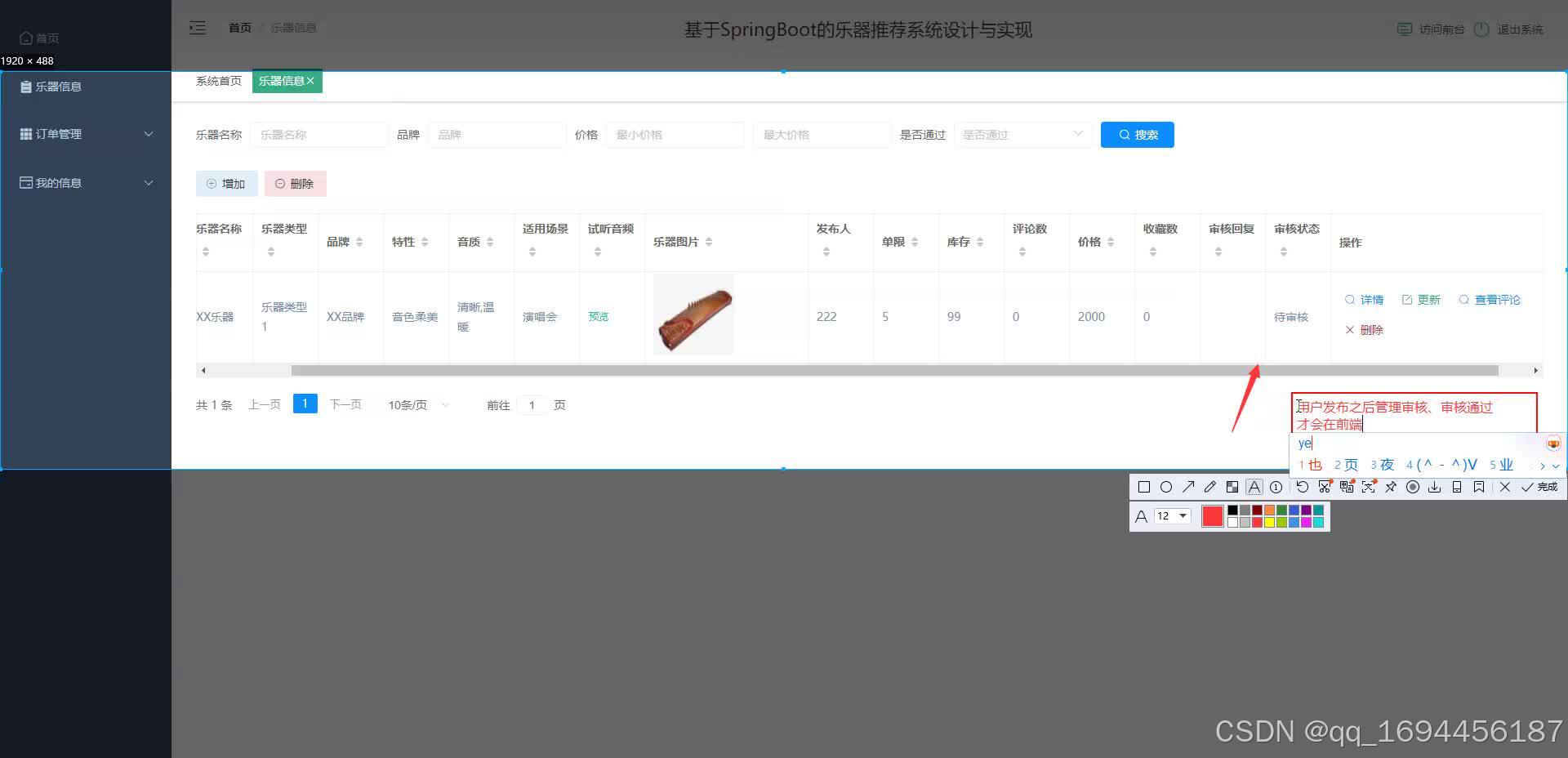This screenshot has width=1568, height=758.
Task: Click the OCR text recognition icon
Action: (1369, 487)
